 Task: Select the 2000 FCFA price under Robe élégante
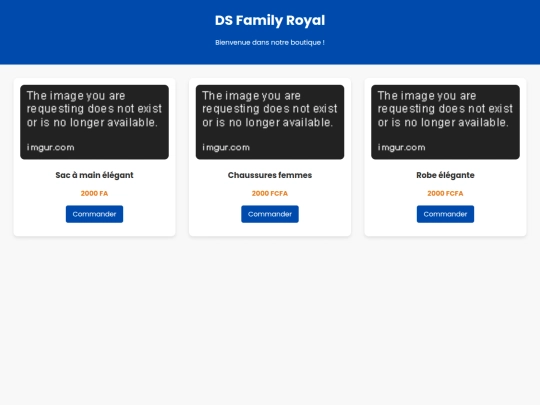445,193
